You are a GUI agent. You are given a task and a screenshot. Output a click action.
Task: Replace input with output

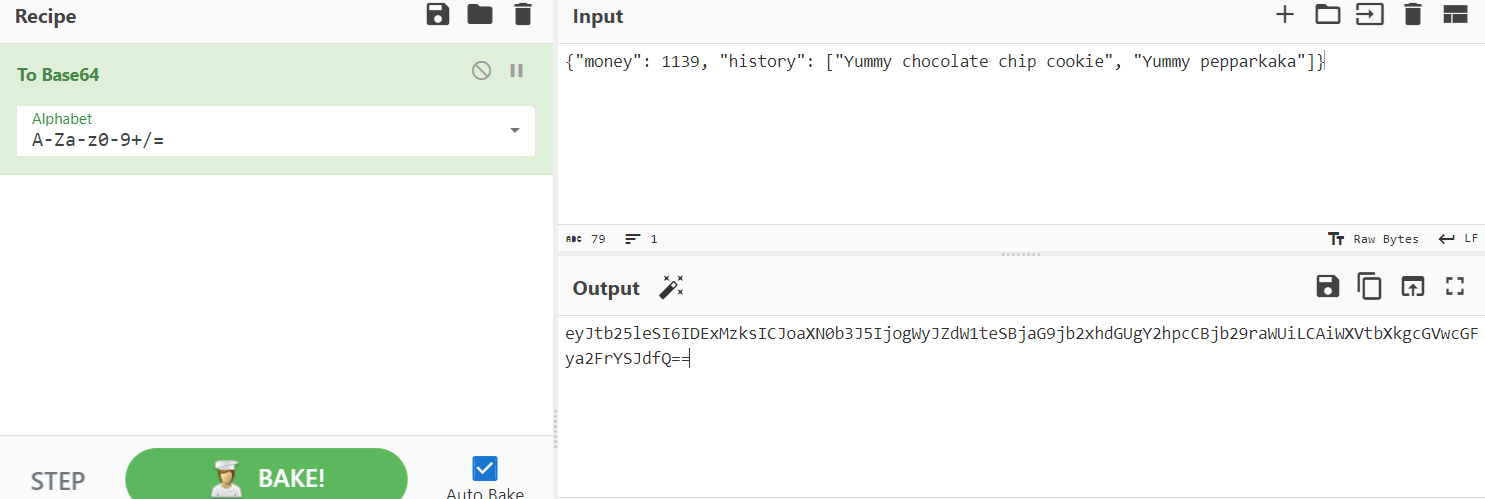pyautogui.click(x=1412, y=287)
